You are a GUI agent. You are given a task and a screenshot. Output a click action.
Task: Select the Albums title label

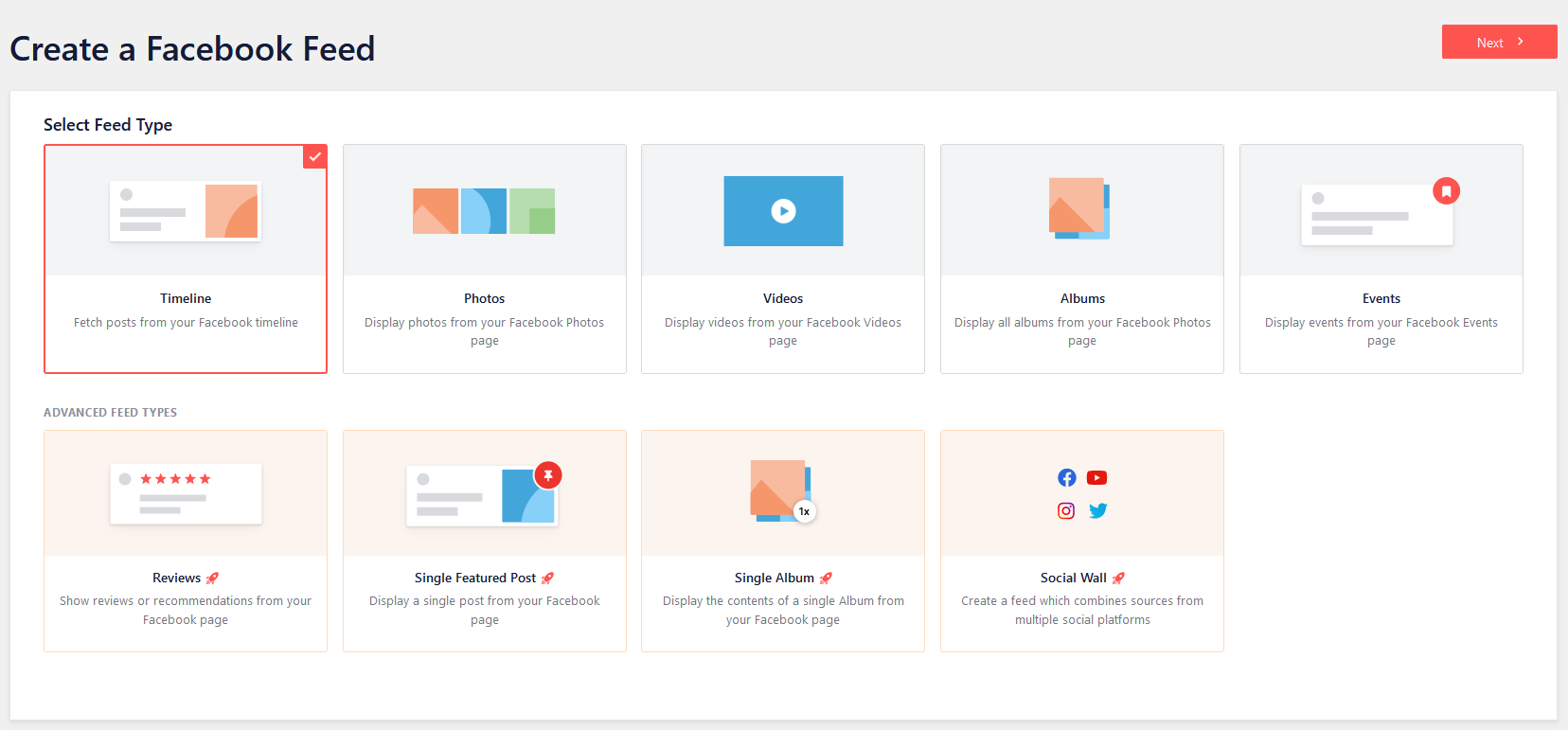coord(1082,298)
